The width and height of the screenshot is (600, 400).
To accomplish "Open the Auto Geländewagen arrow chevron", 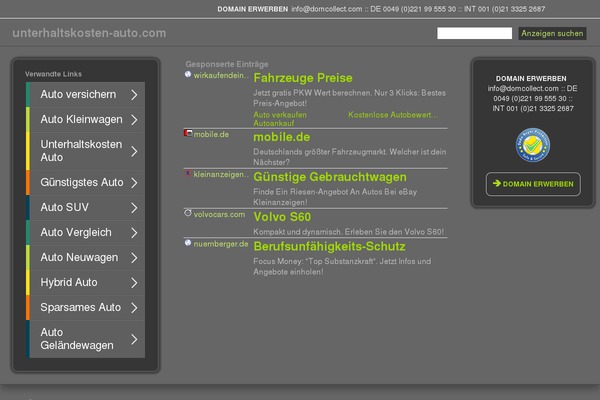I will click(x=134, y=339).
